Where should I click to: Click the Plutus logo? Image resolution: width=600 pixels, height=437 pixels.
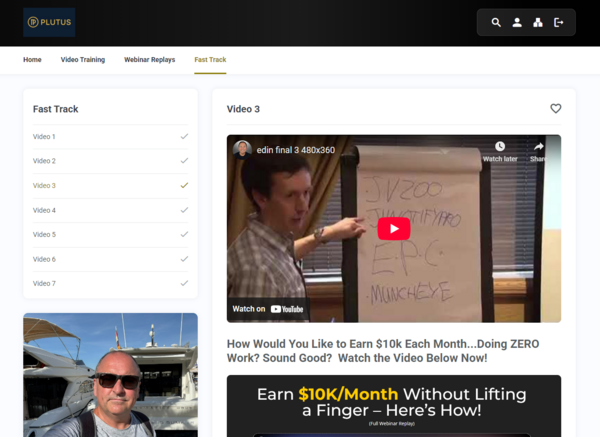[49, 22]
